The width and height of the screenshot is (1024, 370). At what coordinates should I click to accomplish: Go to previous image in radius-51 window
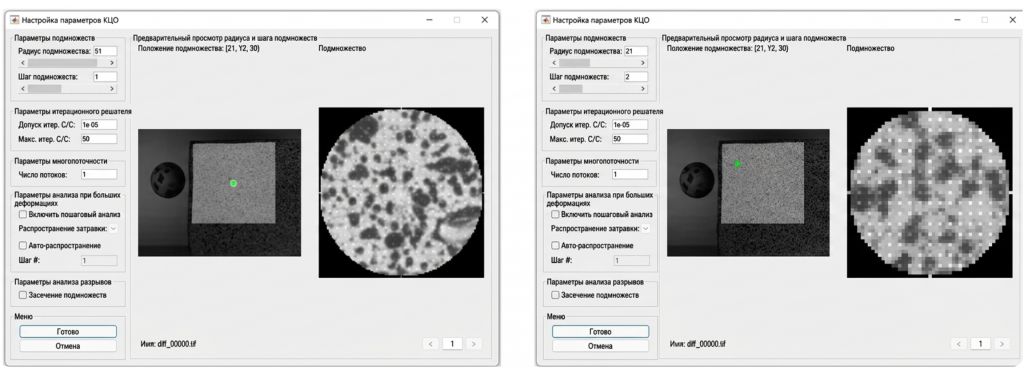tap(430, 343)
